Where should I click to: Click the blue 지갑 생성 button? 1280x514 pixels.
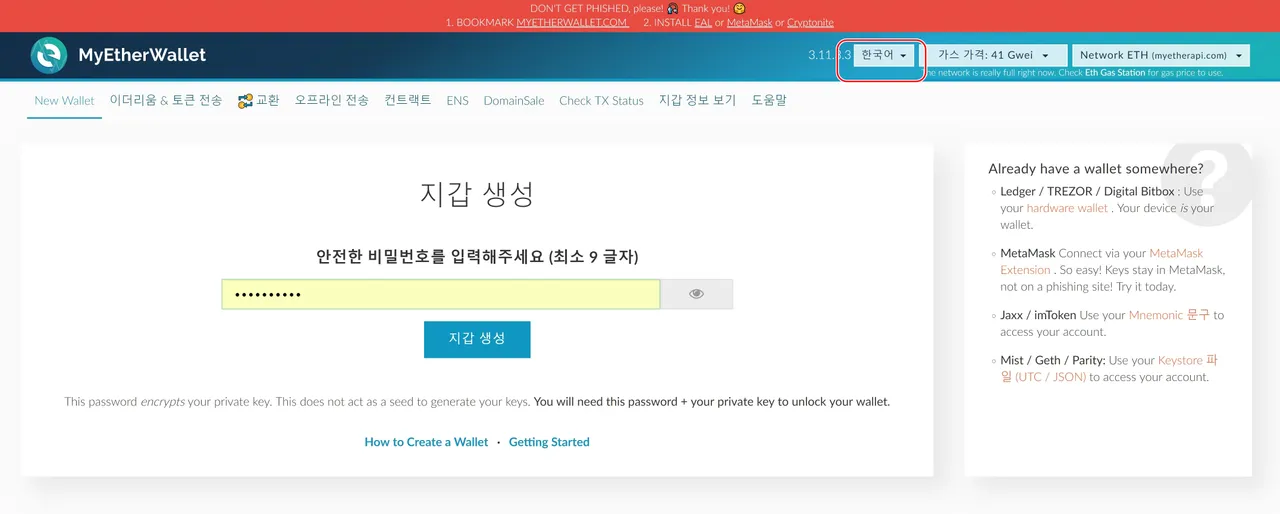tap(477, 339)
